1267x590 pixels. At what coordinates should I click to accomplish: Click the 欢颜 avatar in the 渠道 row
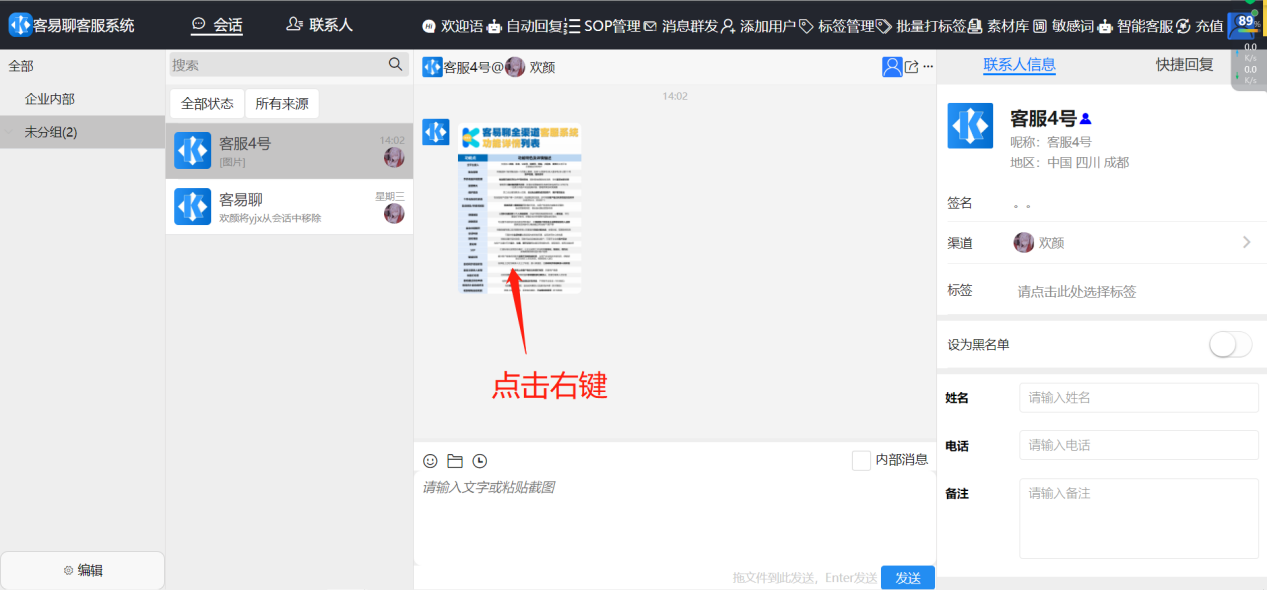click(x=1024, y=242)
